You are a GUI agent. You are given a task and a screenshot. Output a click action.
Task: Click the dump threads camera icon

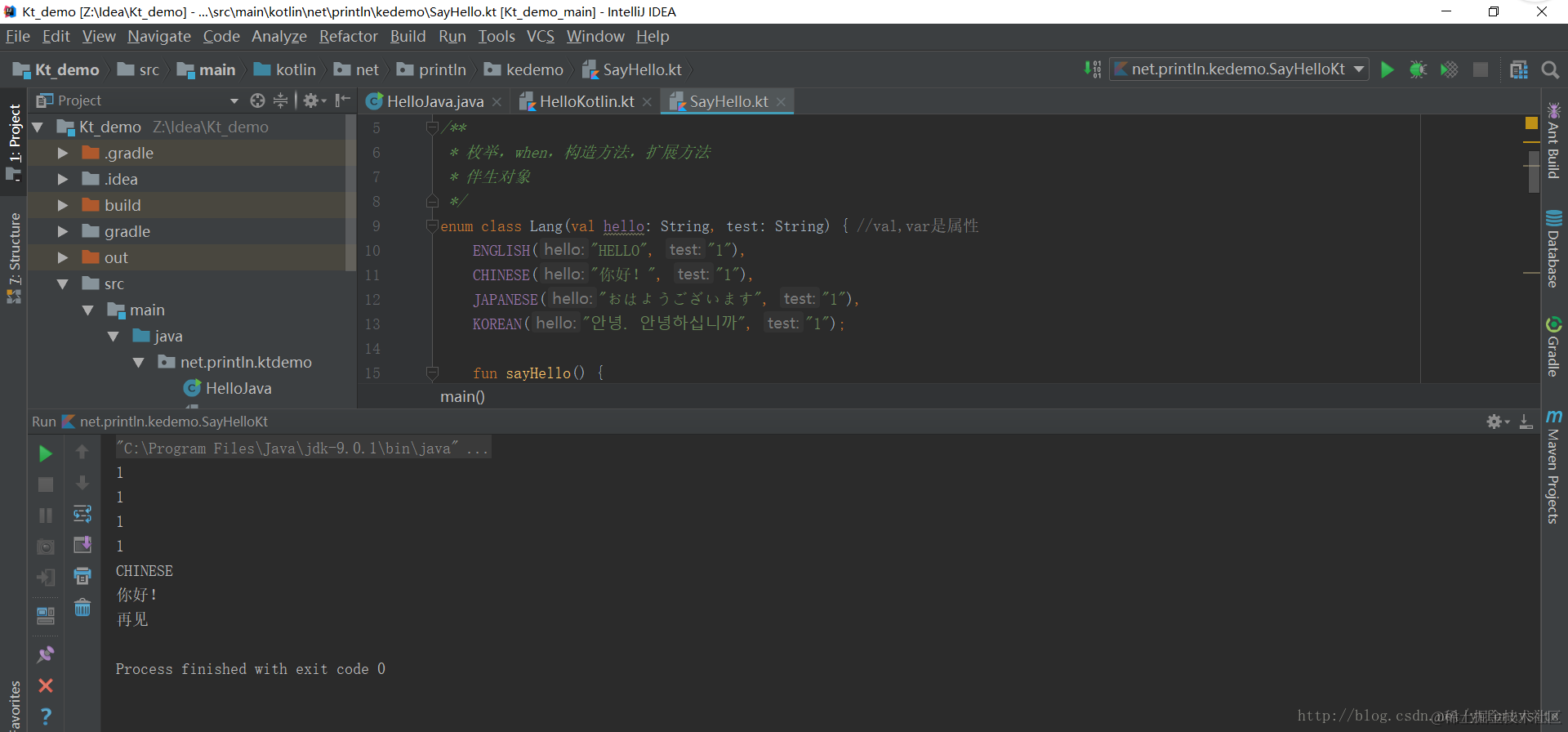[46, 547]
